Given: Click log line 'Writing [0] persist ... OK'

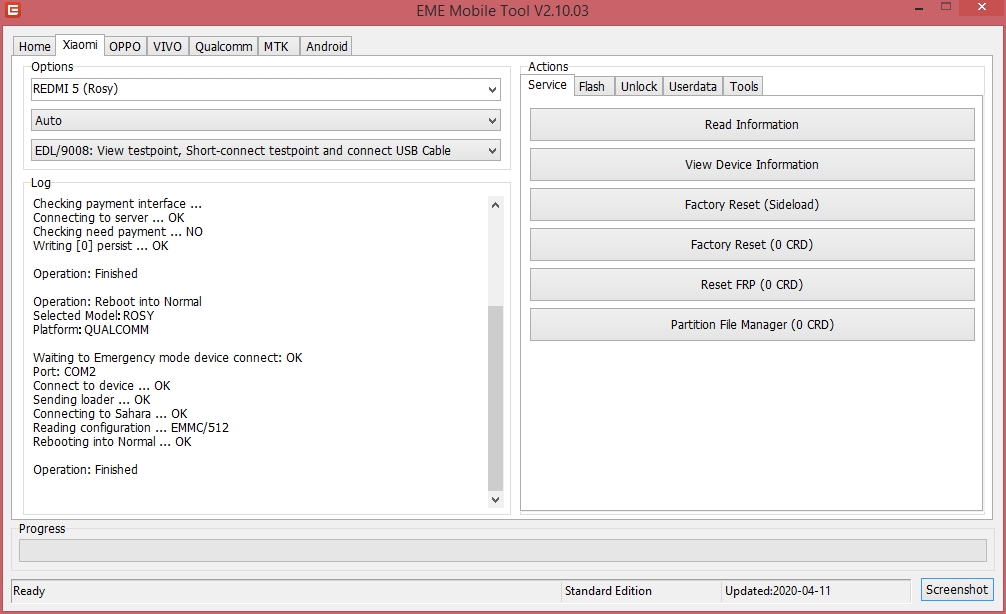Looking at the screenshot, I should click(x=101, y=246).
